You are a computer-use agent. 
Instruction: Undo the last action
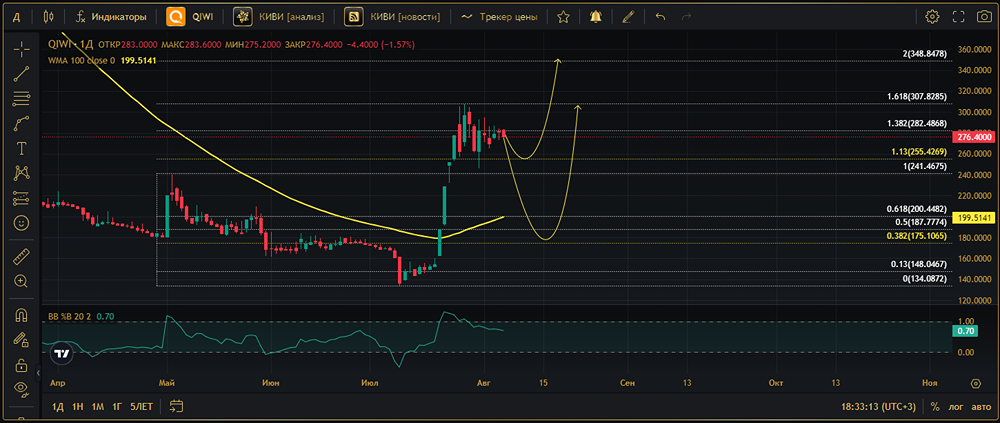pos(660,17)
